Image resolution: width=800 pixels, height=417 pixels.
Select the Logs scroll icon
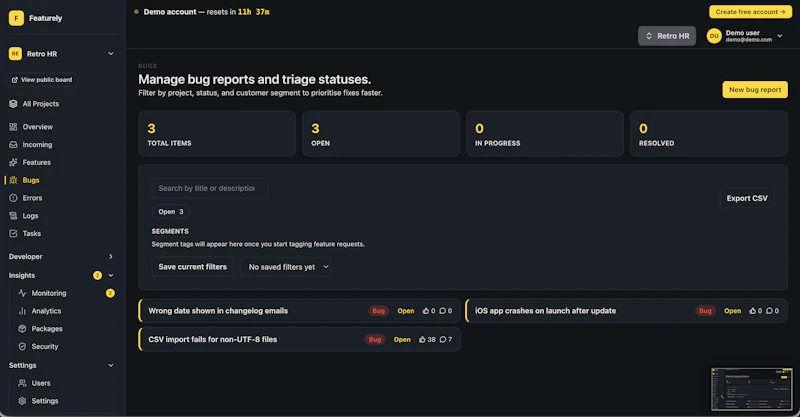13,216
